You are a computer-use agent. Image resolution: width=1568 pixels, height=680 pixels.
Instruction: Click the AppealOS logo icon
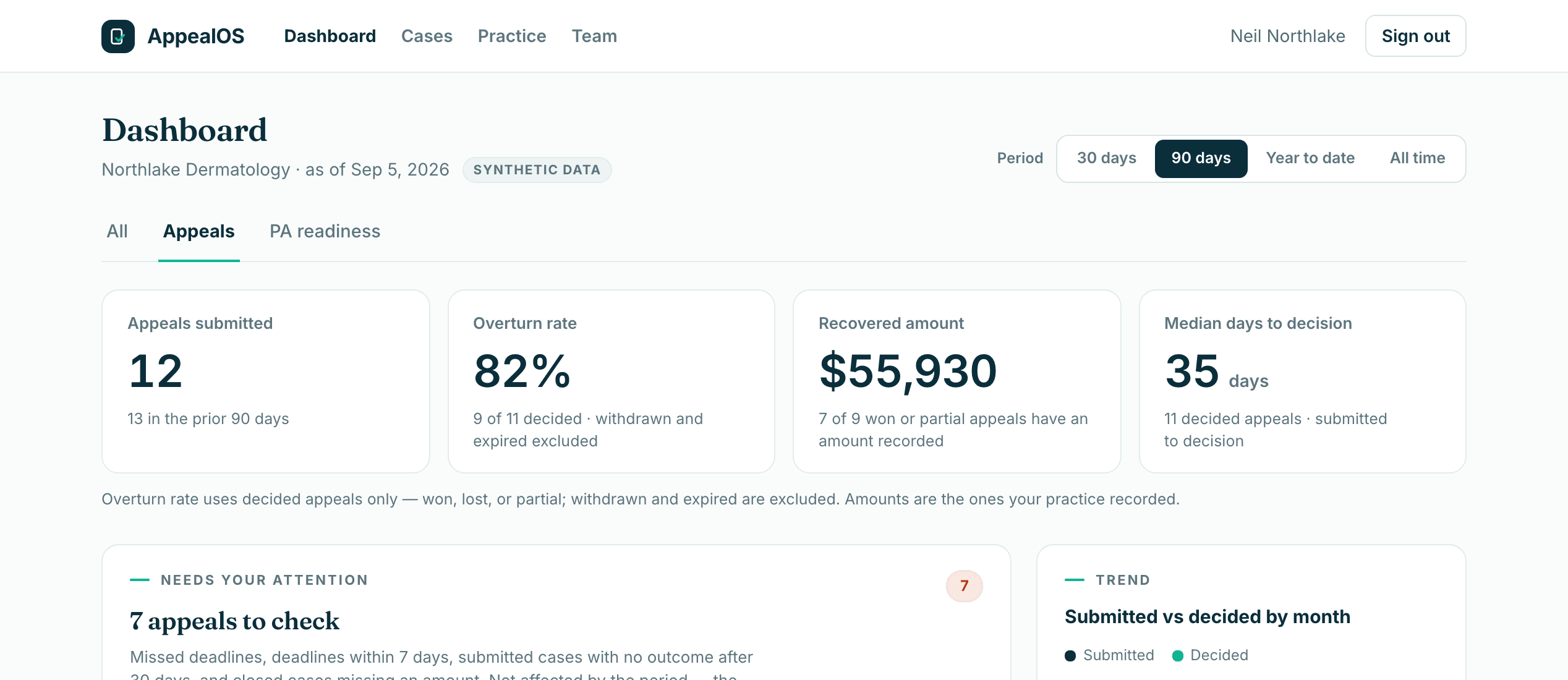(118, 36)
